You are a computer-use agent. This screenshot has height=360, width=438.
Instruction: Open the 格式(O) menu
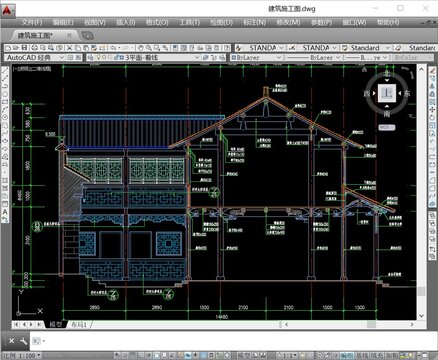tap(157, 22)
